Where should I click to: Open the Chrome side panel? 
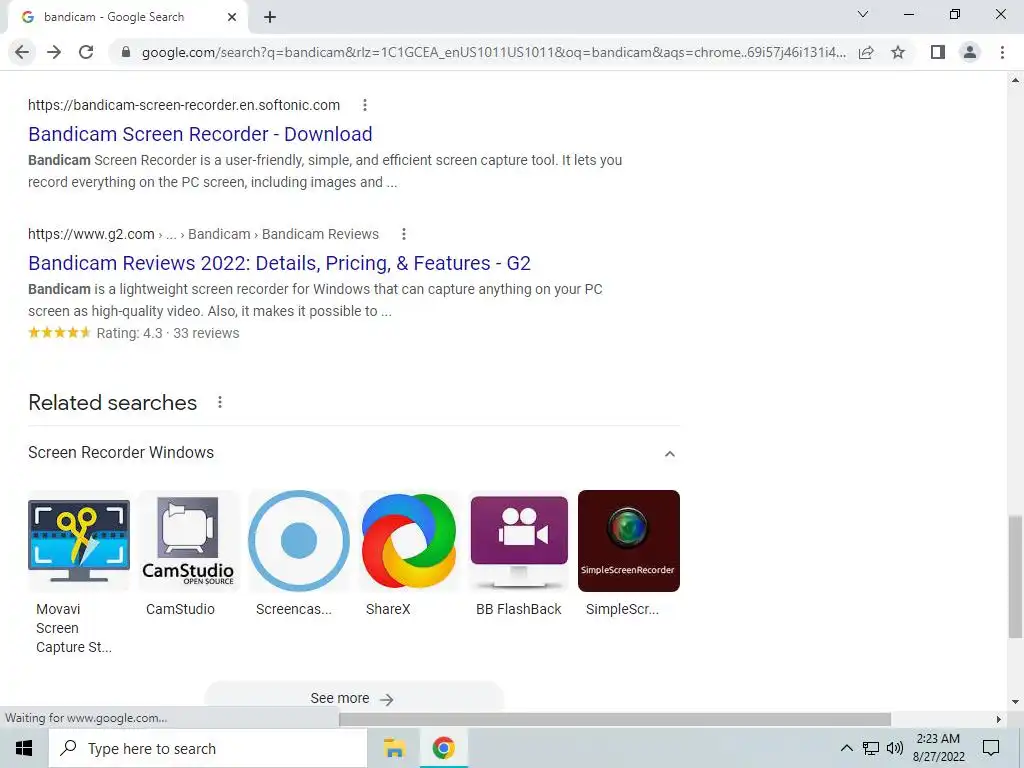938,52
